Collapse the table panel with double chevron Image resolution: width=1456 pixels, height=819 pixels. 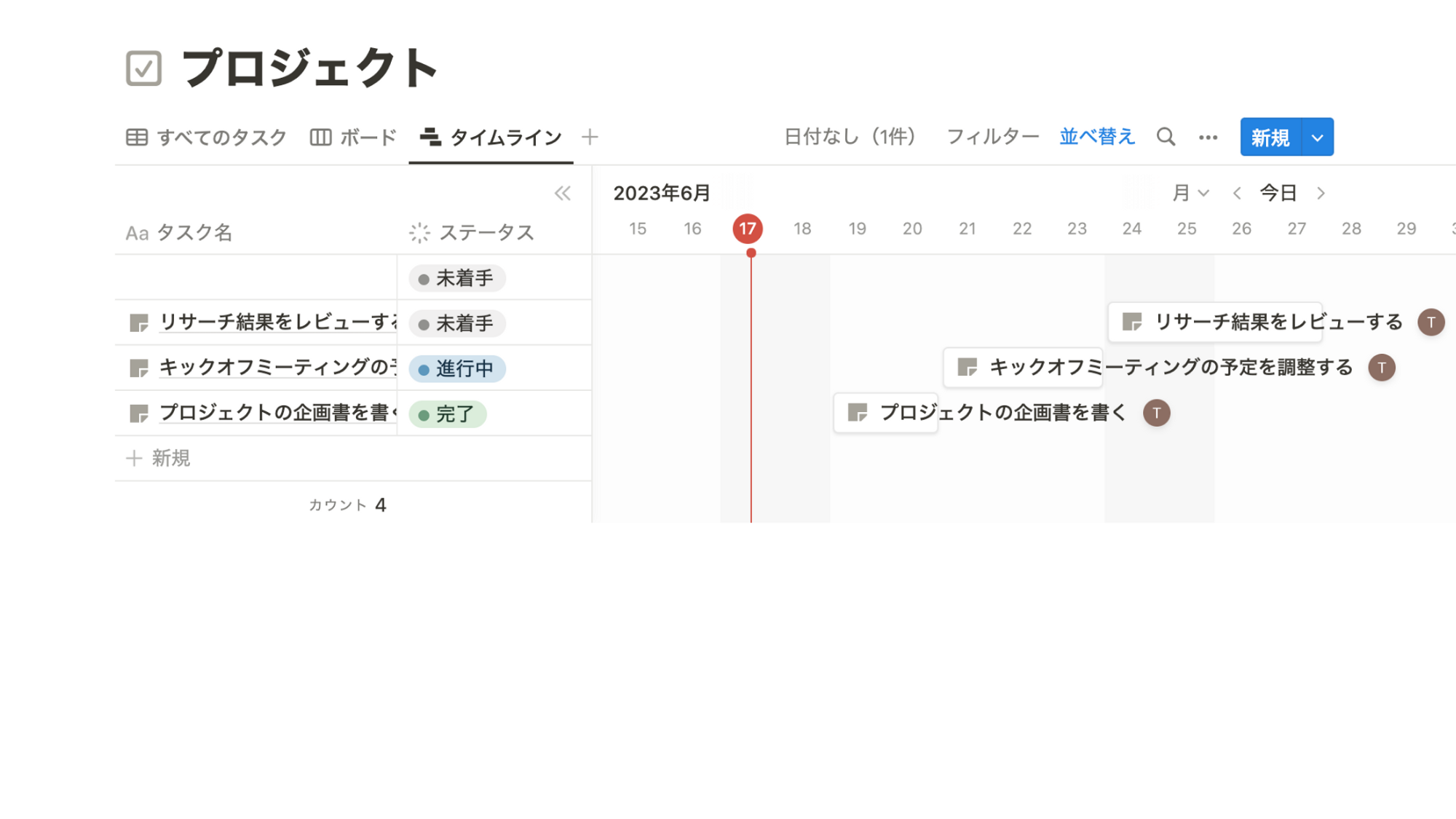click(x=562, y=193)
